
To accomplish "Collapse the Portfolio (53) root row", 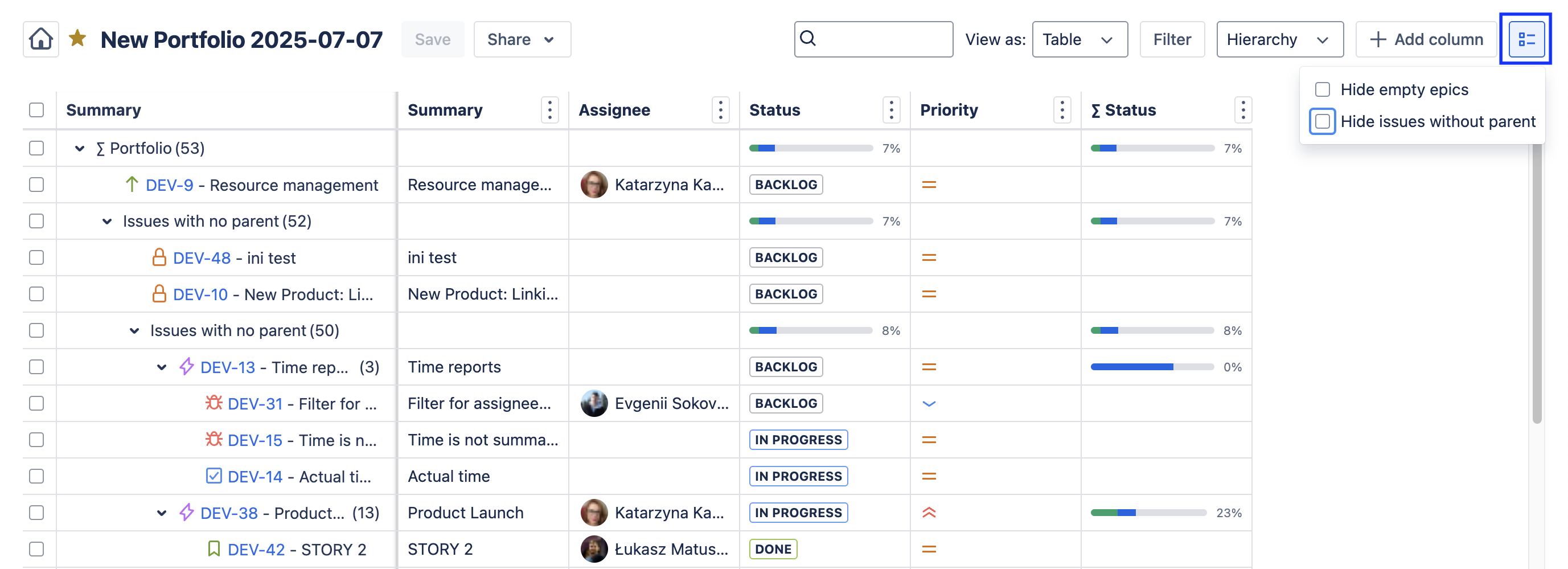I will tap(79, 148).
